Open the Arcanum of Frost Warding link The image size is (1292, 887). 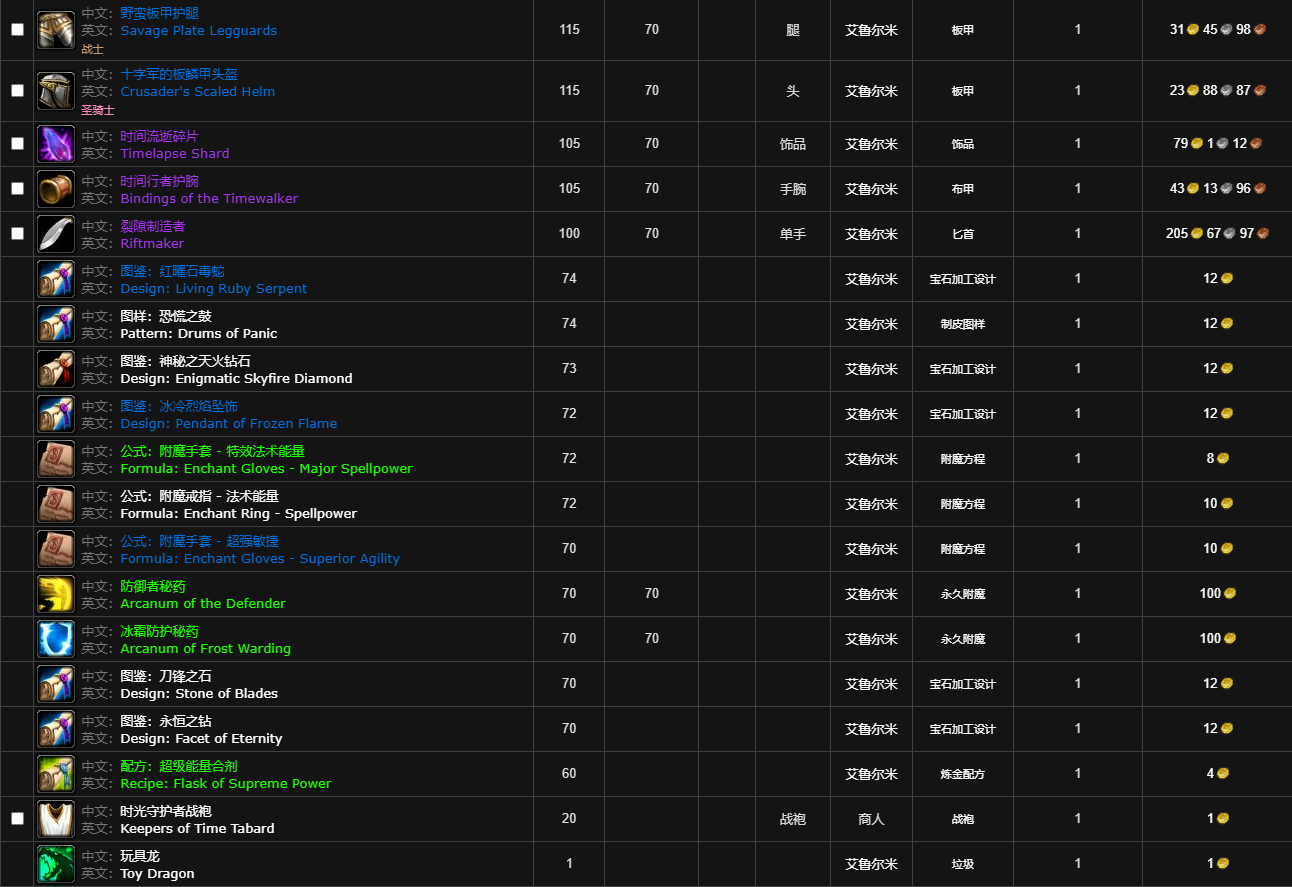(205, 649)
